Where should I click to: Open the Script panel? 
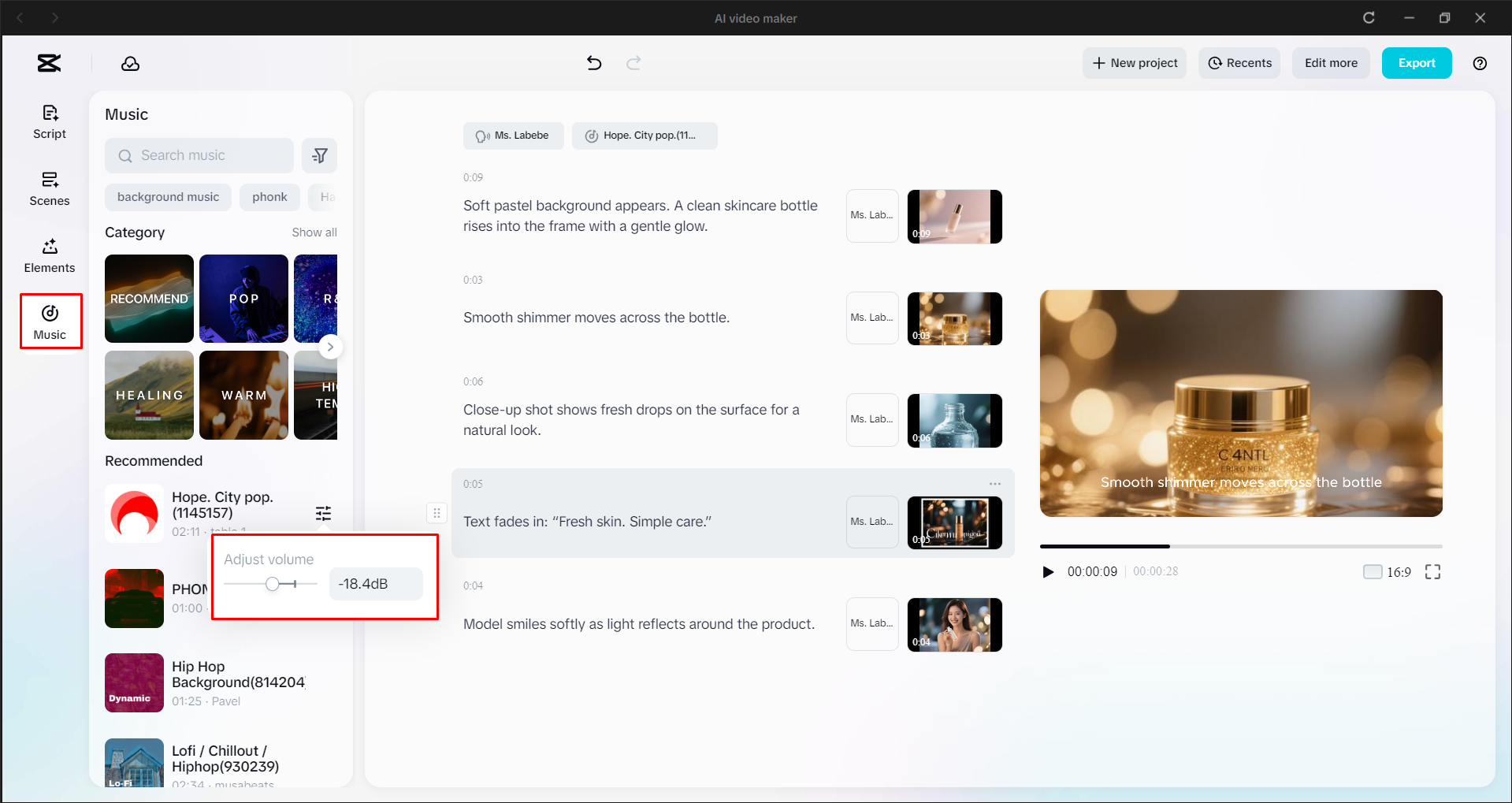49,121
